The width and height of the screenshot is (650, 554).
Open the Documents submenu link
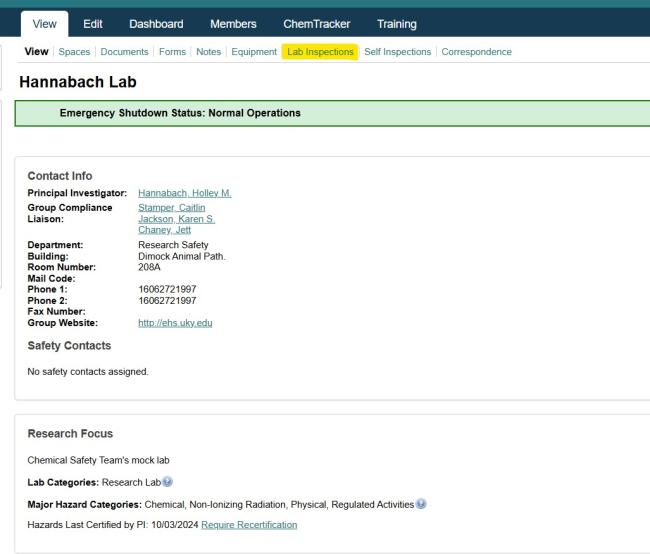[124, 52]
